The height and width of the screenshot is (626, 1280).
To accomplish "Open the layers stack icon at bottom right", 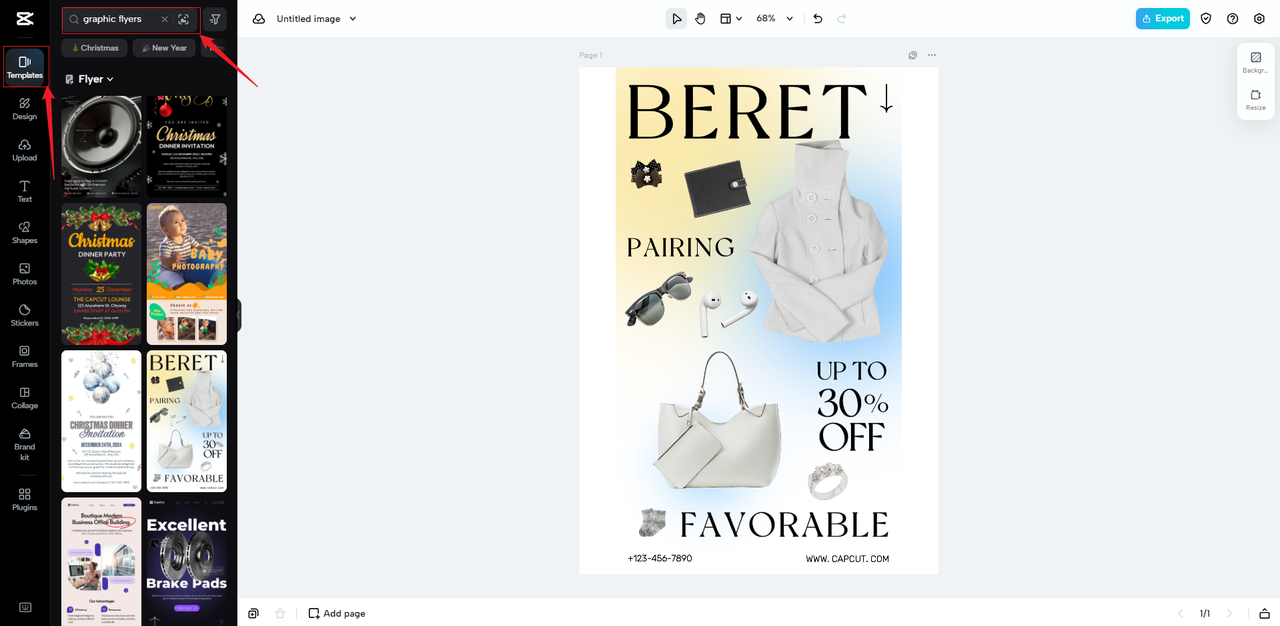I will (x=1264, y=613).
